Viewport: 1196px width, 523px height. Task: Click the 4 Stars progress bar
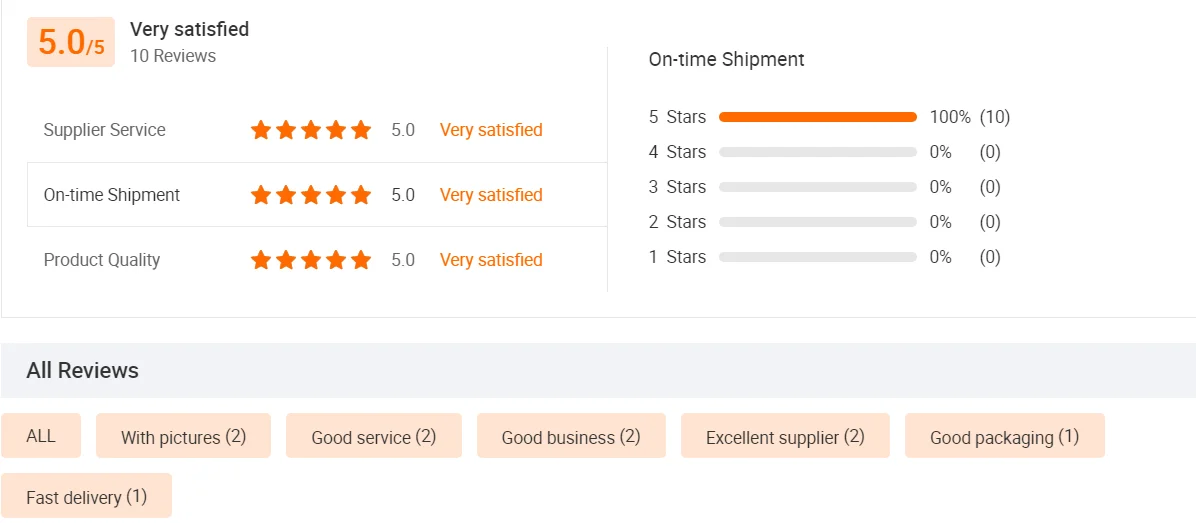point(817,152)
